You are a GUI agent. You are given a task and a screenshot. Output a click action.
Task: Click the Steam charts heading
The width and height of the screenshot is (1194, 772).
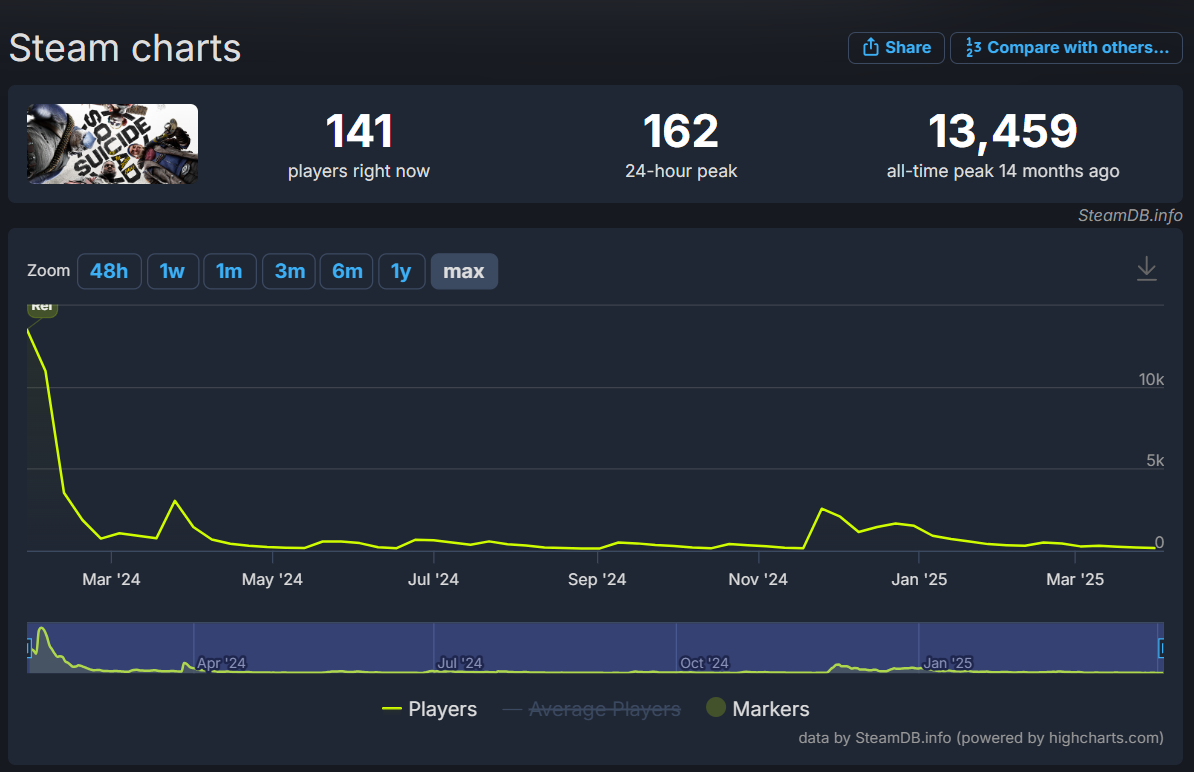[125, 48]
